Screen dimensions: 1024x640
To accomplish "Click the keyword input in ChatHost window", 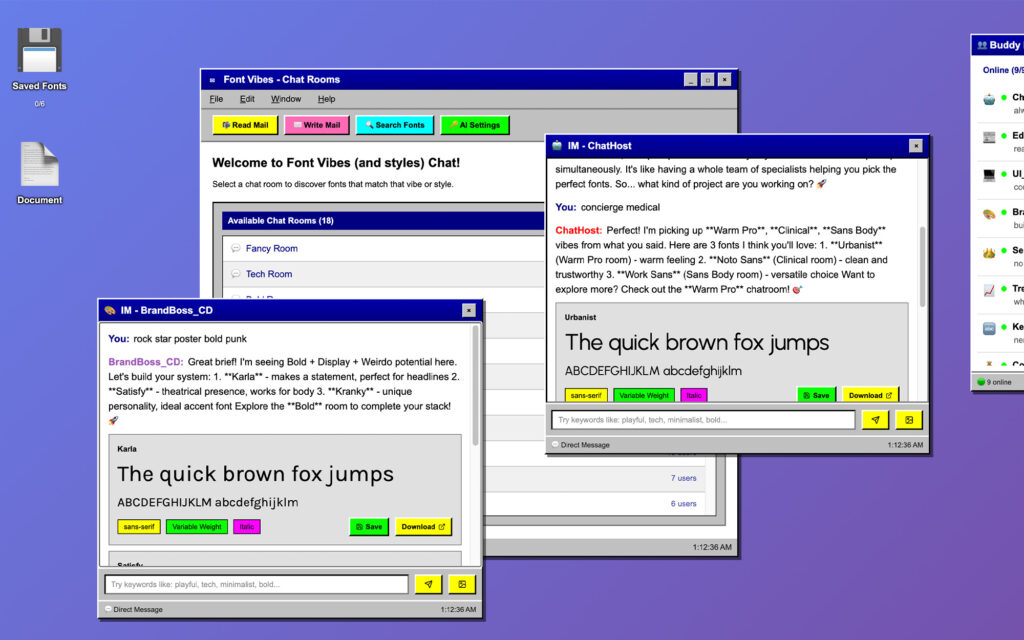I will (x=703, y=421).
